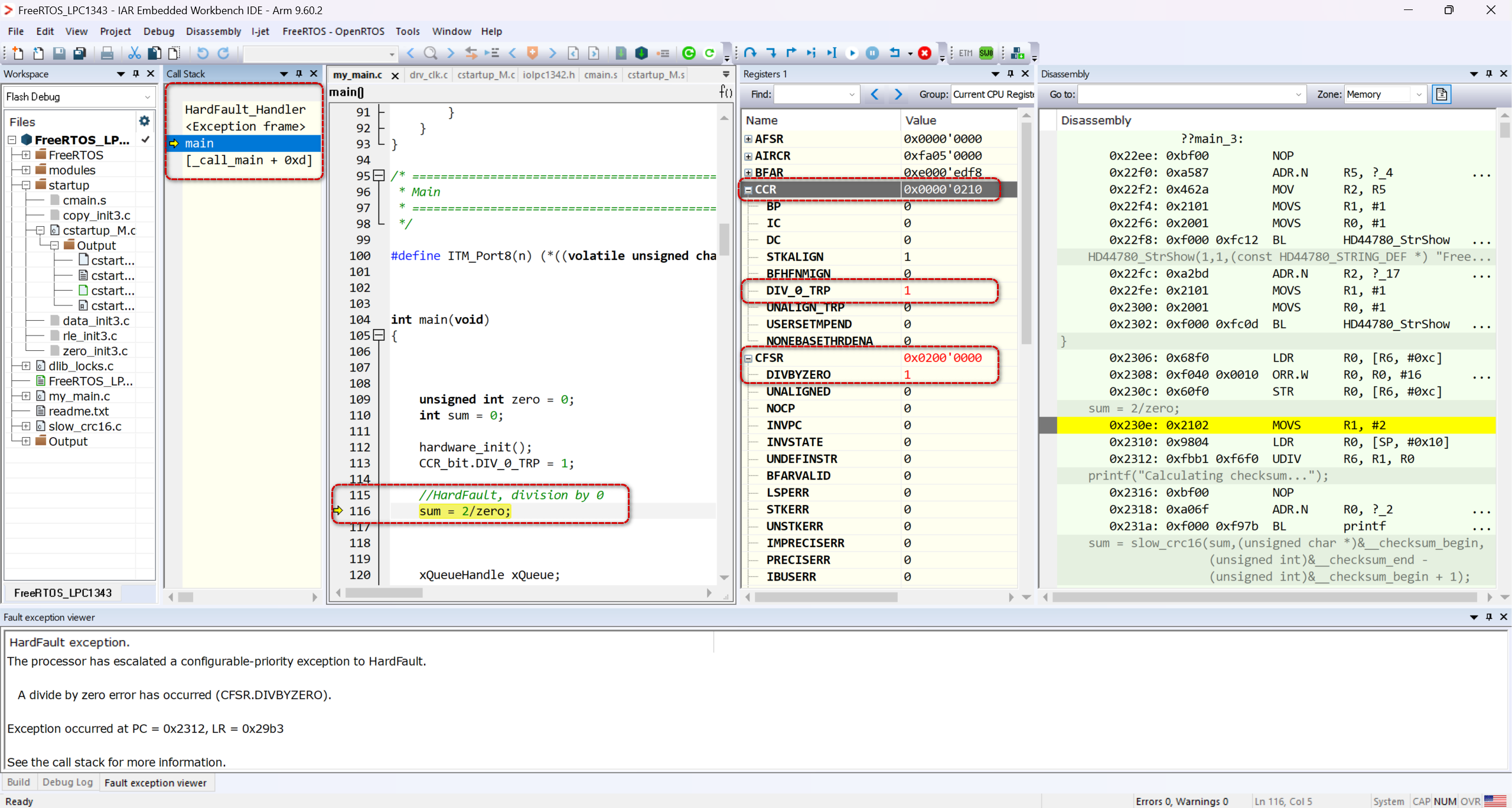Viewport: 1512px width, 808px height.
Task: Open the Flash Debug configuration dropdown
Action: tap(147, 96)
